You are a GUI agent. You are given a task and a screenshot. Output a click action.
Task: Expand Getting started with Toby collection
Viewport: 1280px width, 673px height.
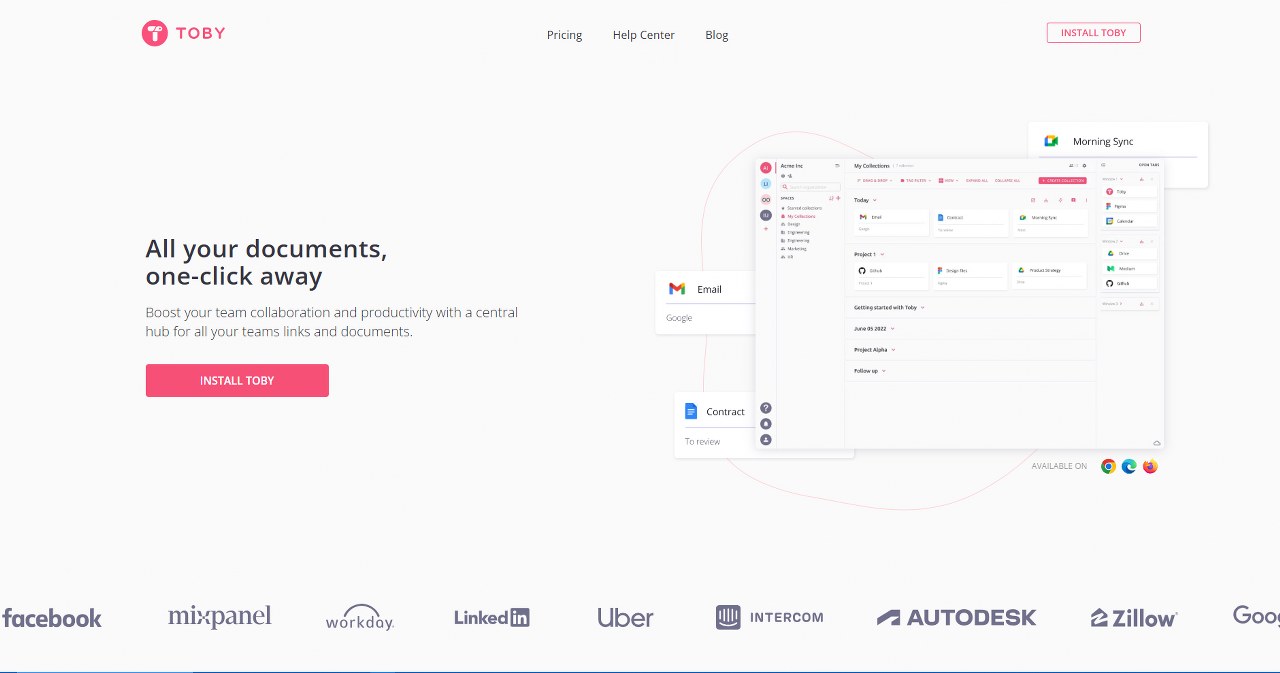[x=922, y=308]
